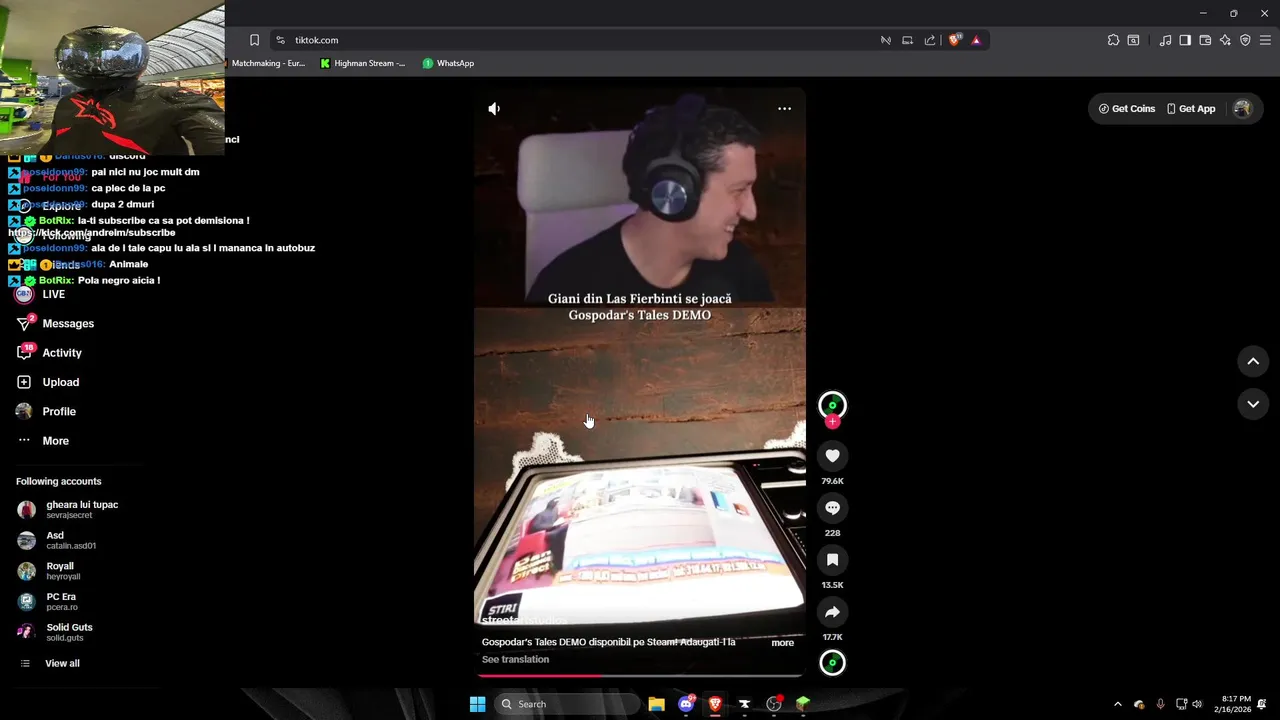
Task: Open File Explorer from the taskbar
Action: 656,704
